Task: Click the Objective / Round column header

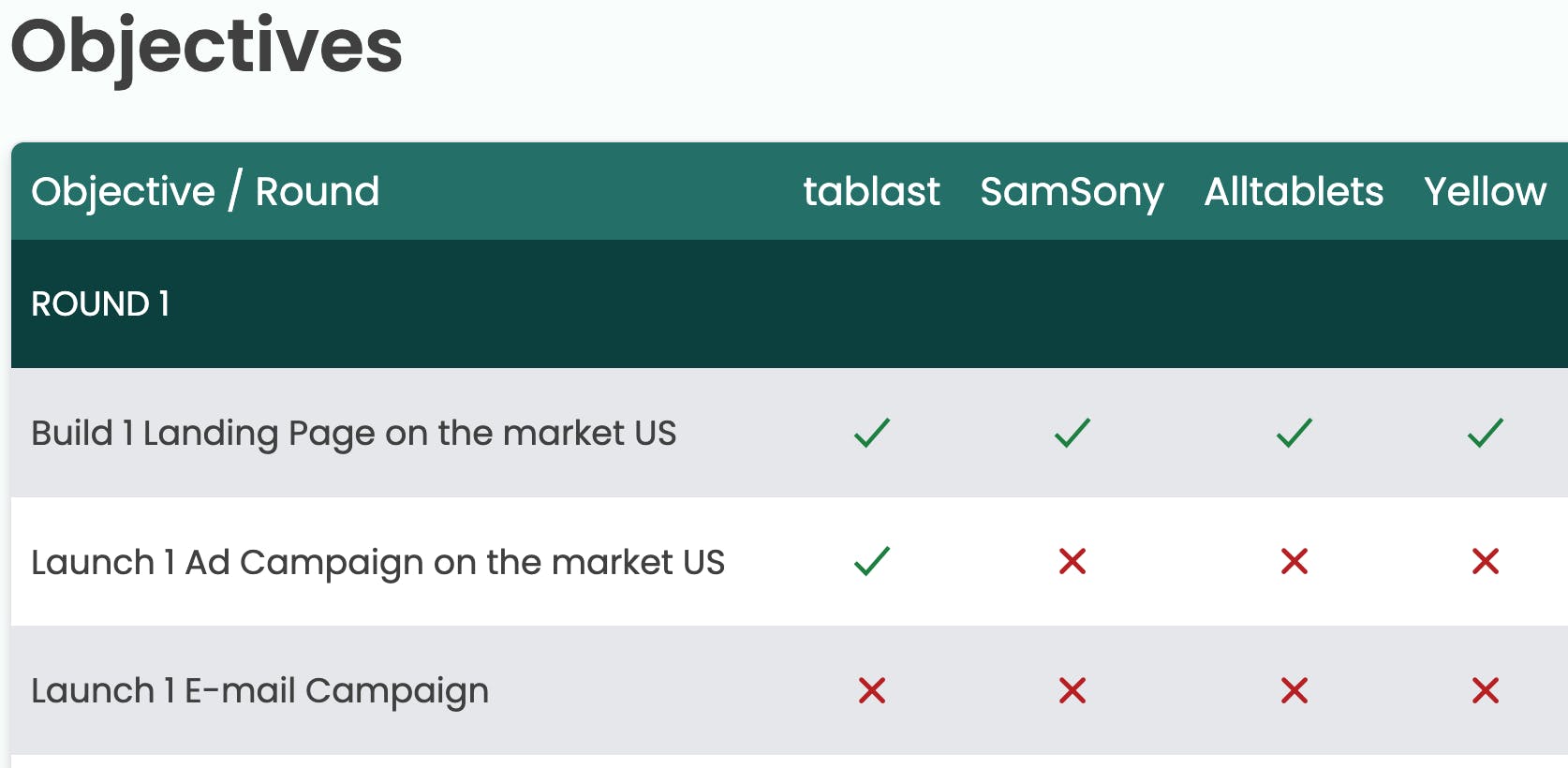Action: [205, 191]
